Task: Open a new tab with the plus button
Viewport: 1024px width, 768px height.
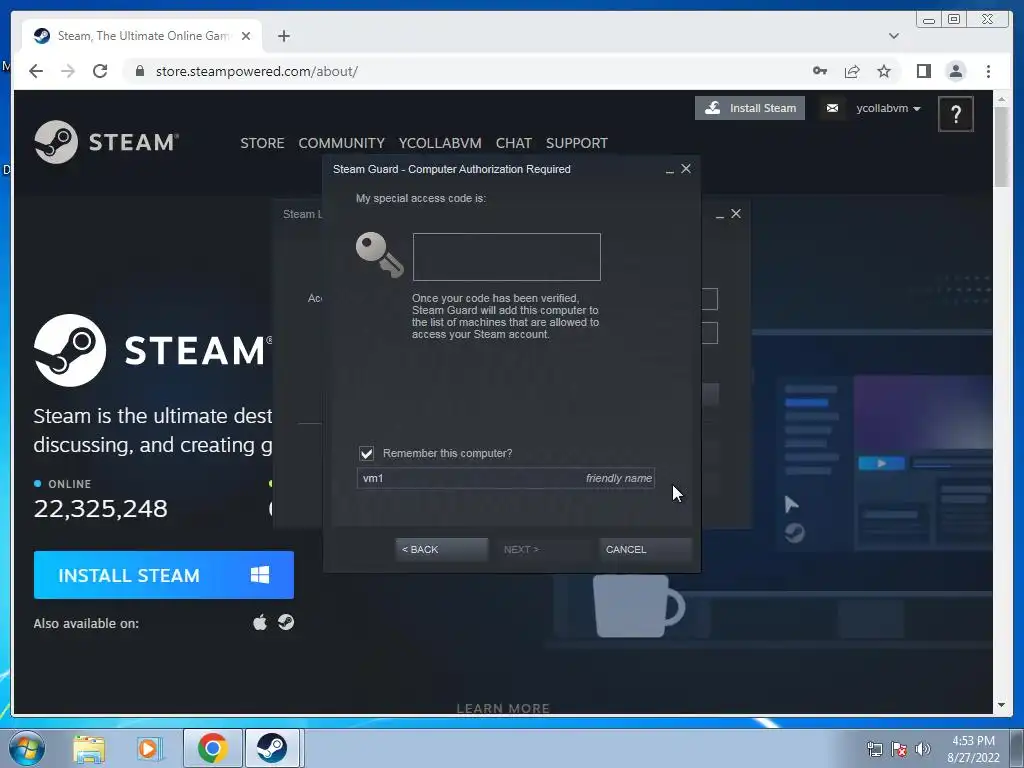Action: pyautogui.click(x=283, y=36)
